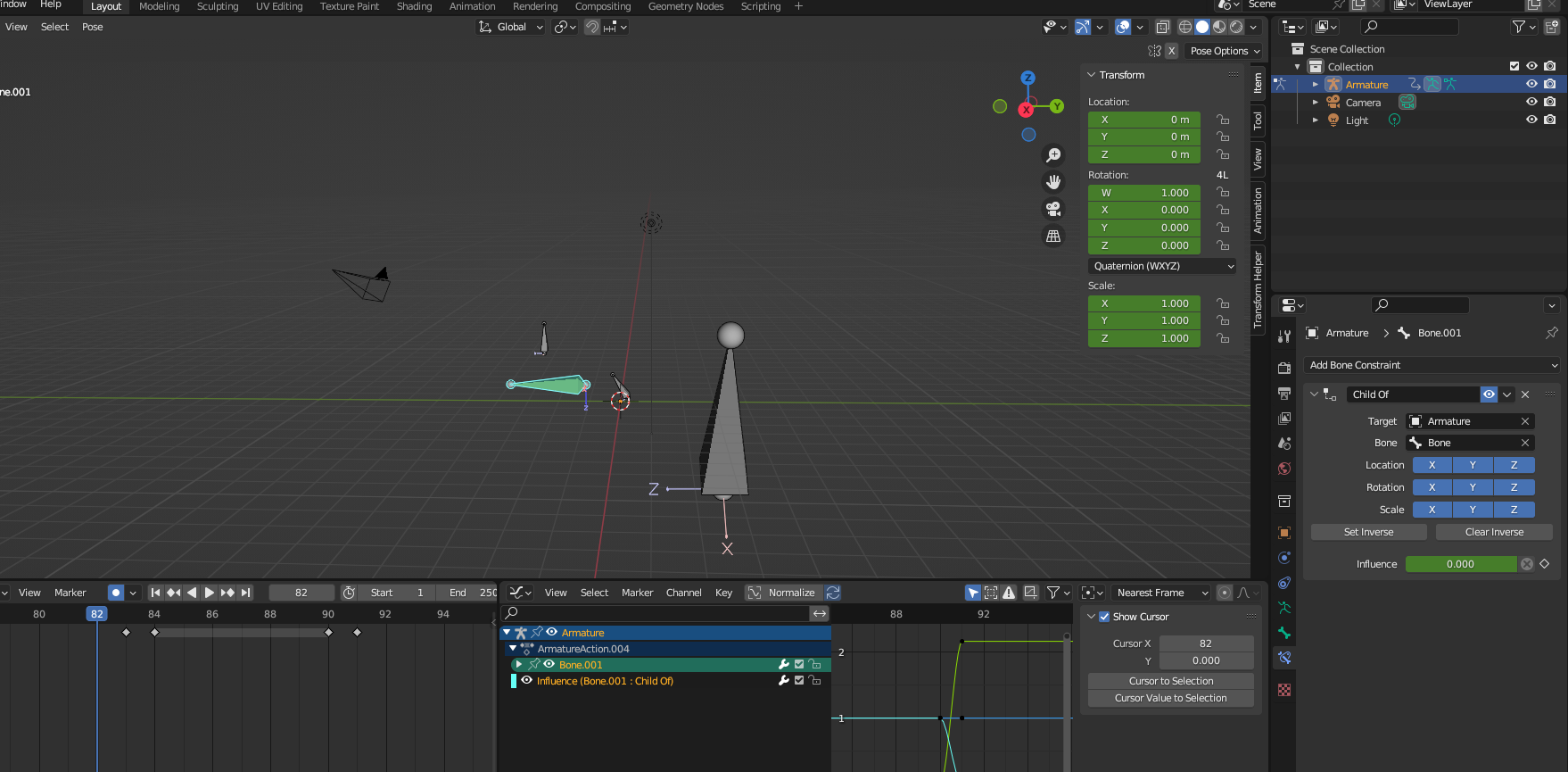This screenshot has width=1568, height=772.
Task: Collapse the Transform panel
Action: pos(1091,75)
